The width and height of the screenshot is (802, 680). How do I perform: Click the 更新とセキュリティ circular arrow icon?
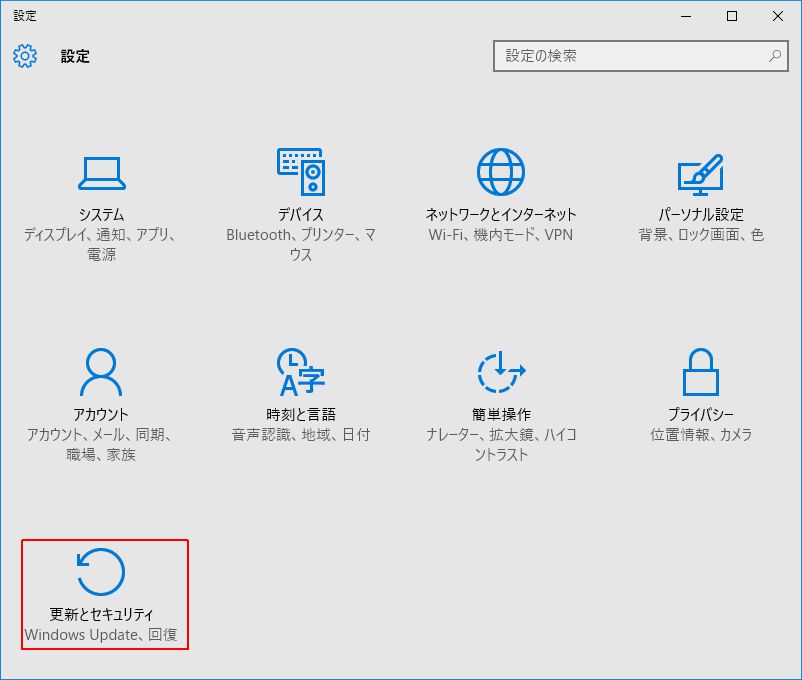coord(101,573)
